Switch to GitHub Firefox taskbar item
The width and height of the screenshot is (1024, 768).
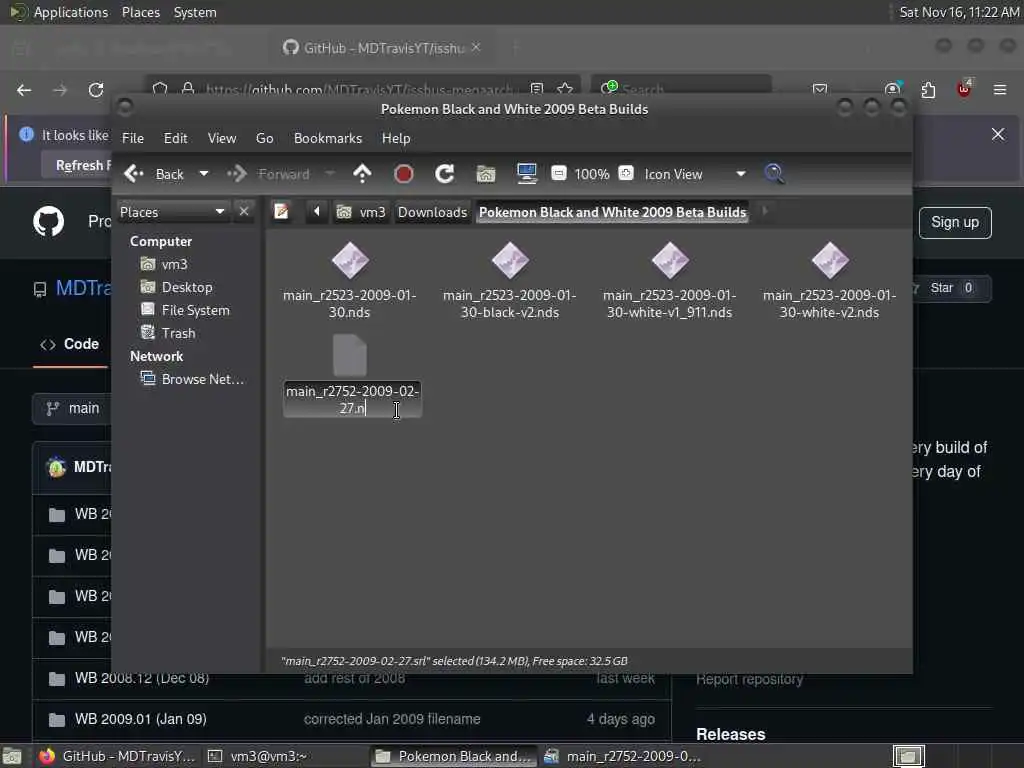(117, 756)
